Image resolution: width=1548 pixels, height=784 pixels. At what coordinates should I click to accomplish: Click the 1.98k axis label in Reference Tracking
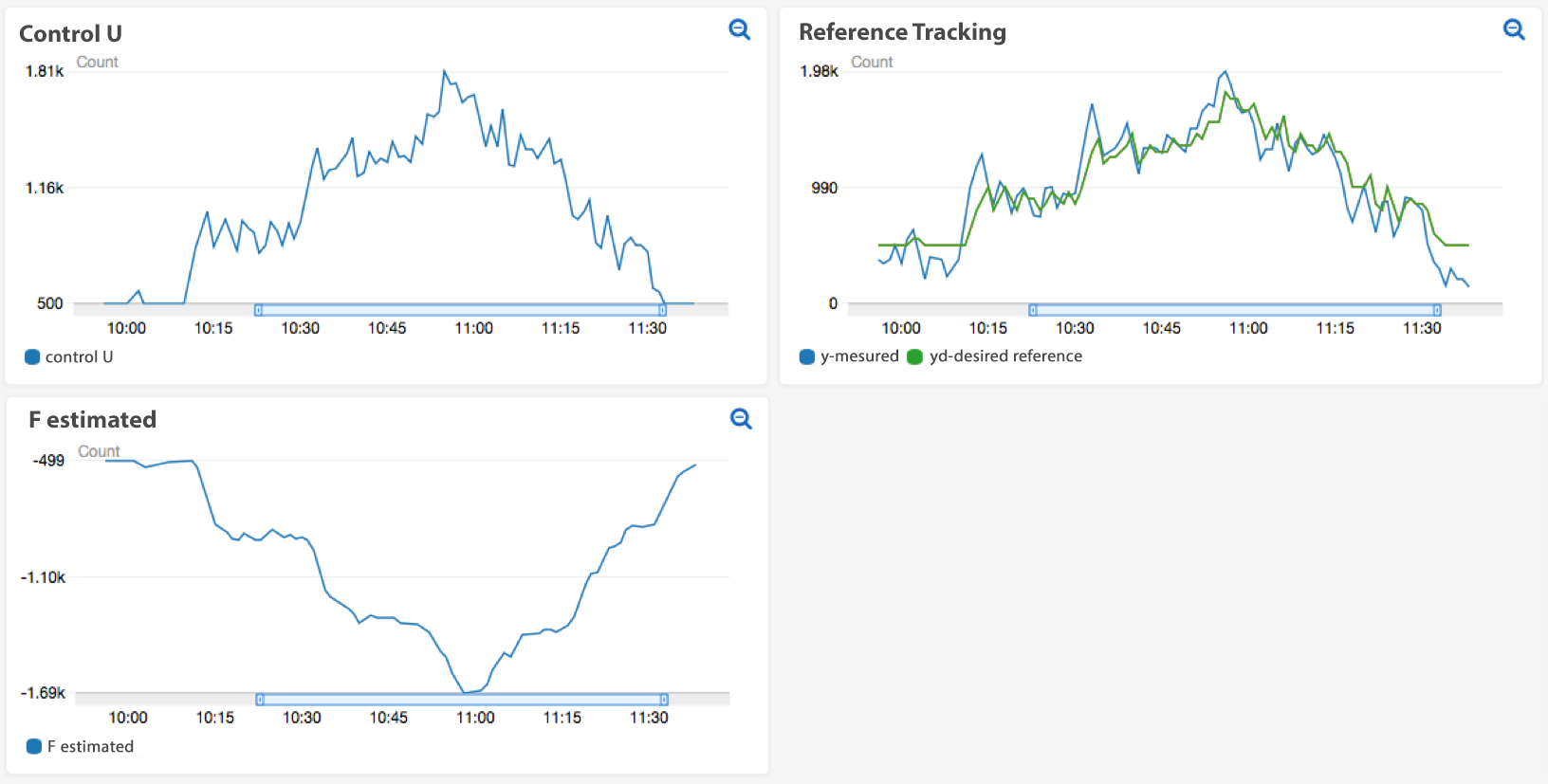(820, 71)
